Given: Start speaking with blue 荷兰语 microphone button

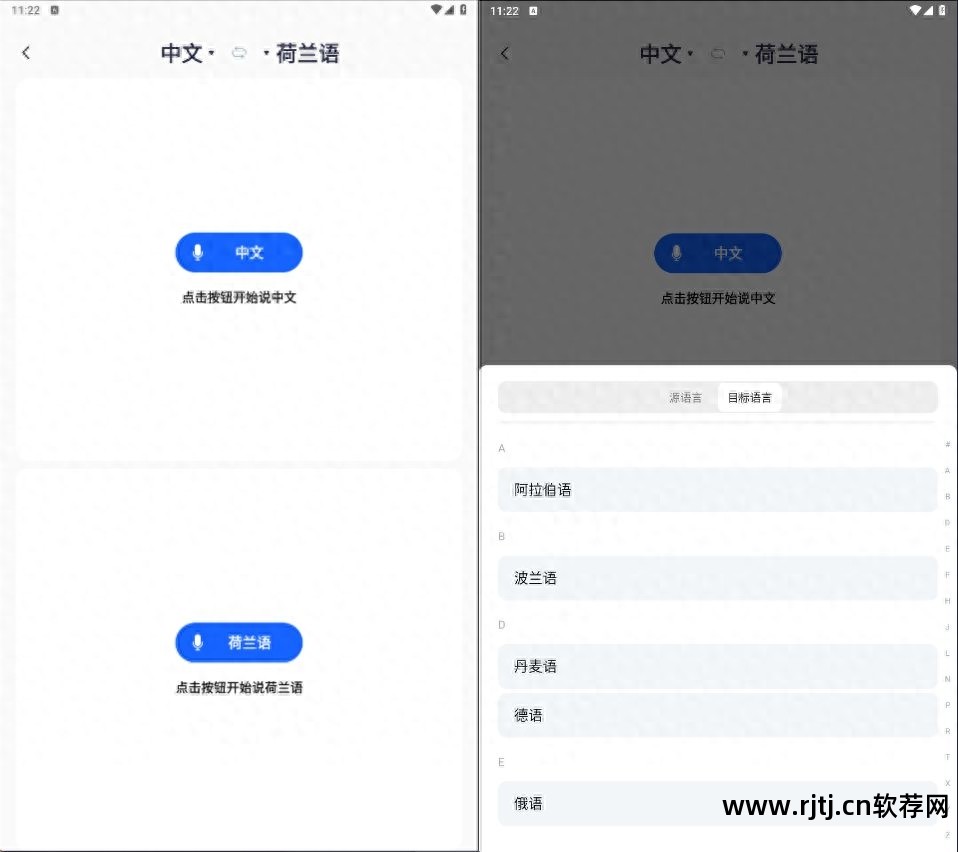Looking at the screenshot, I should click(239, 642).
